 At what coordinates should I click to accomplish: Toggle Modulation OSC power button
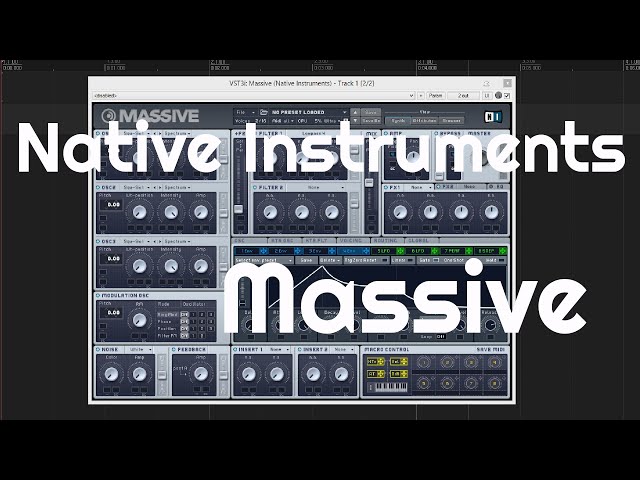pos(98,295)
